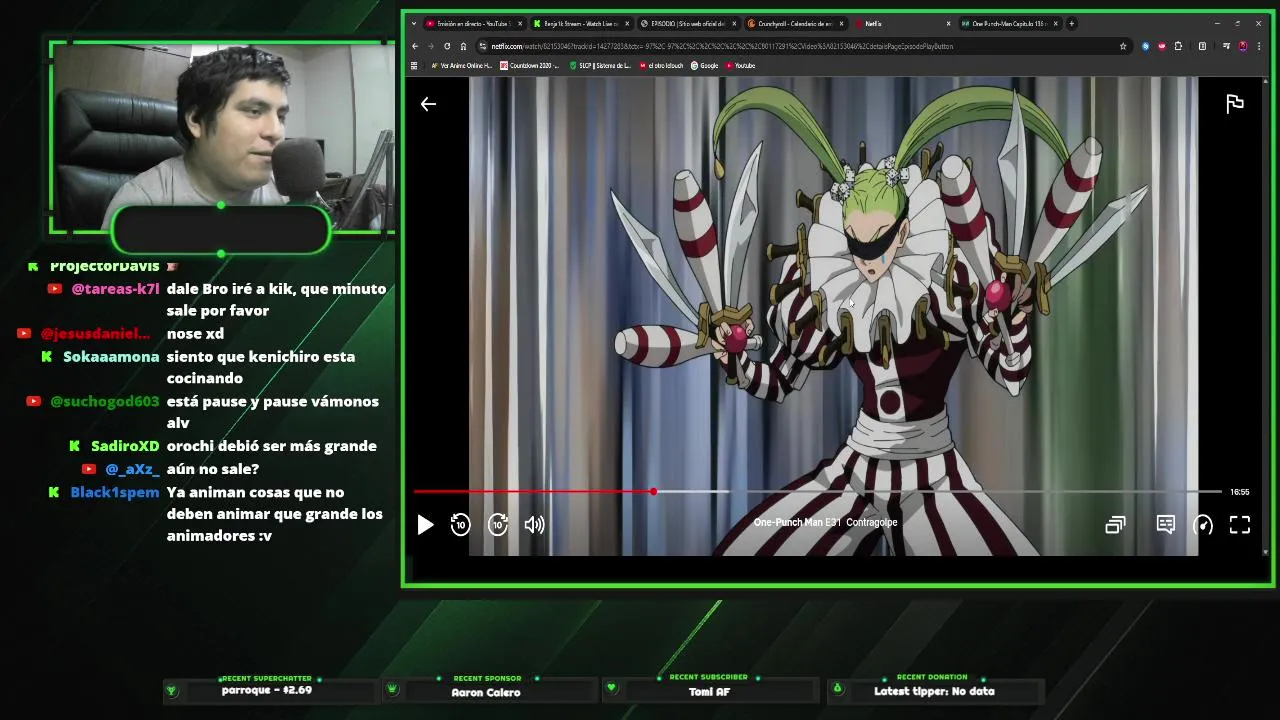
Task: Click the page vertical scrollbar down arrow
Action: (1265, 552)
